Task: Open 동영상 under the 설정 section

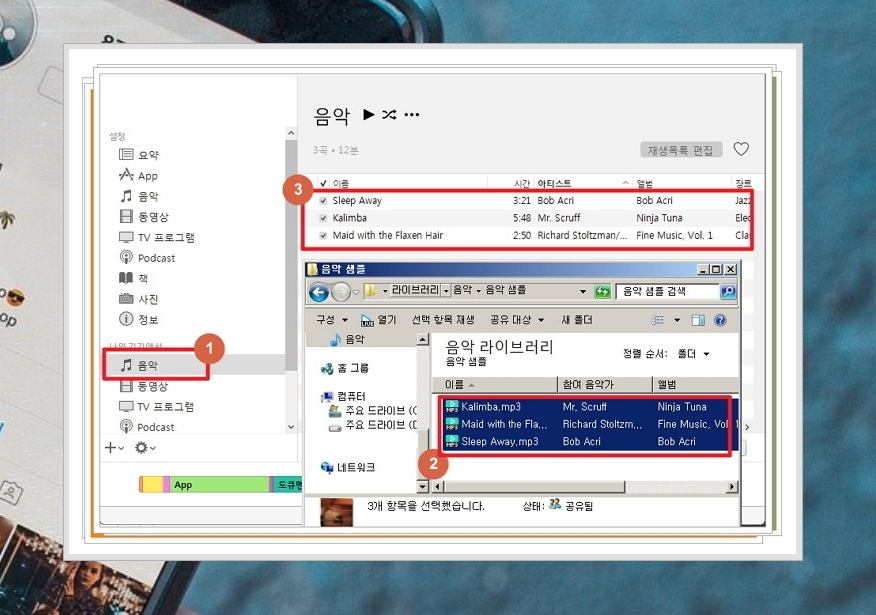Action: pyautogui.click(x=144, y=217)
